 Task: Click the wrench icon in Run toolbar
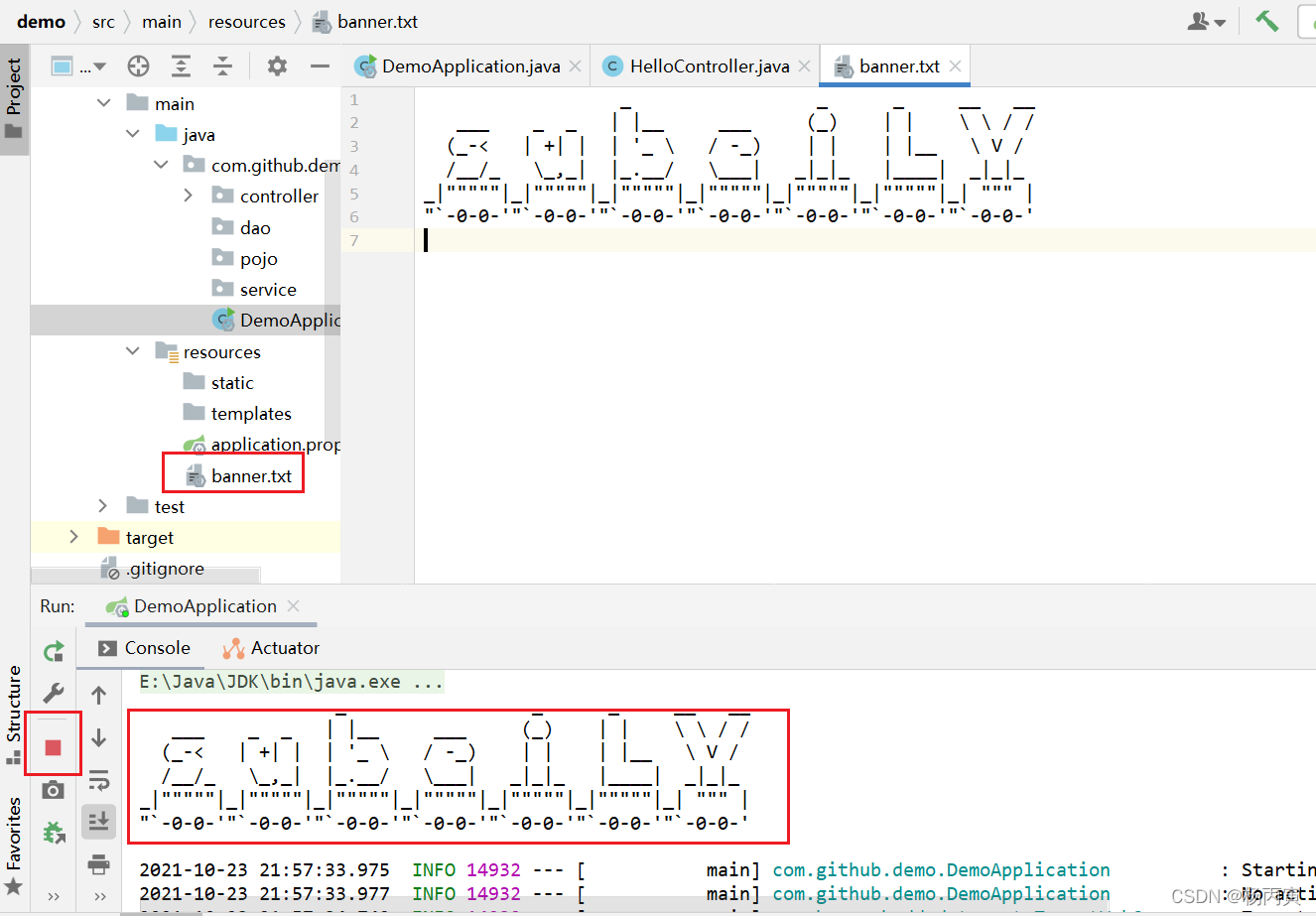tap(54, 693)
